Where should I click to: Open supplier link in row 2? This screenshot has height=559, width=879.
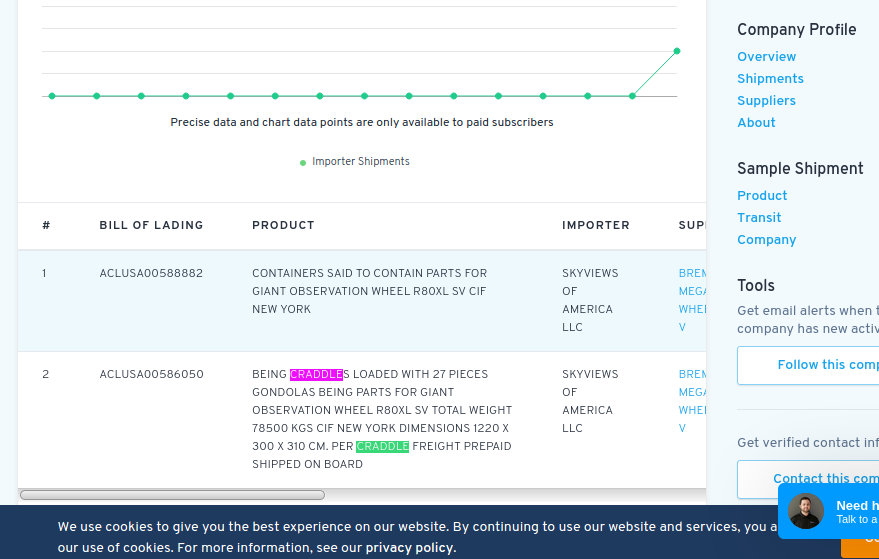692,401
